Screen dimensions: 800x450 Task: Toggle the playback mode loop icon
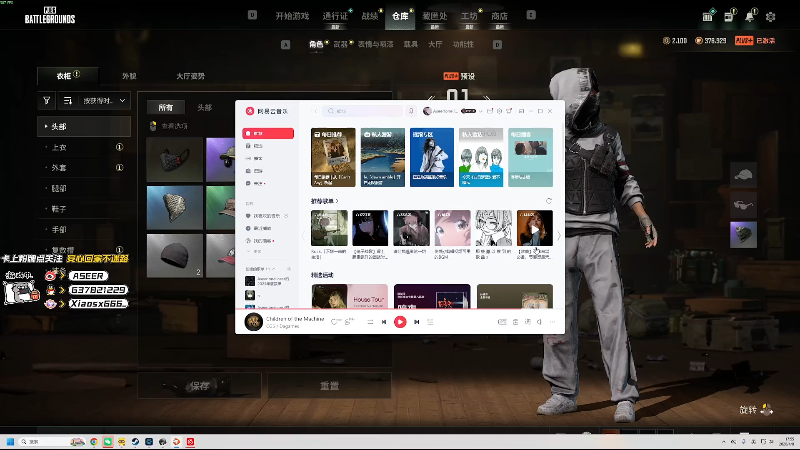click(x=370, y=322)
